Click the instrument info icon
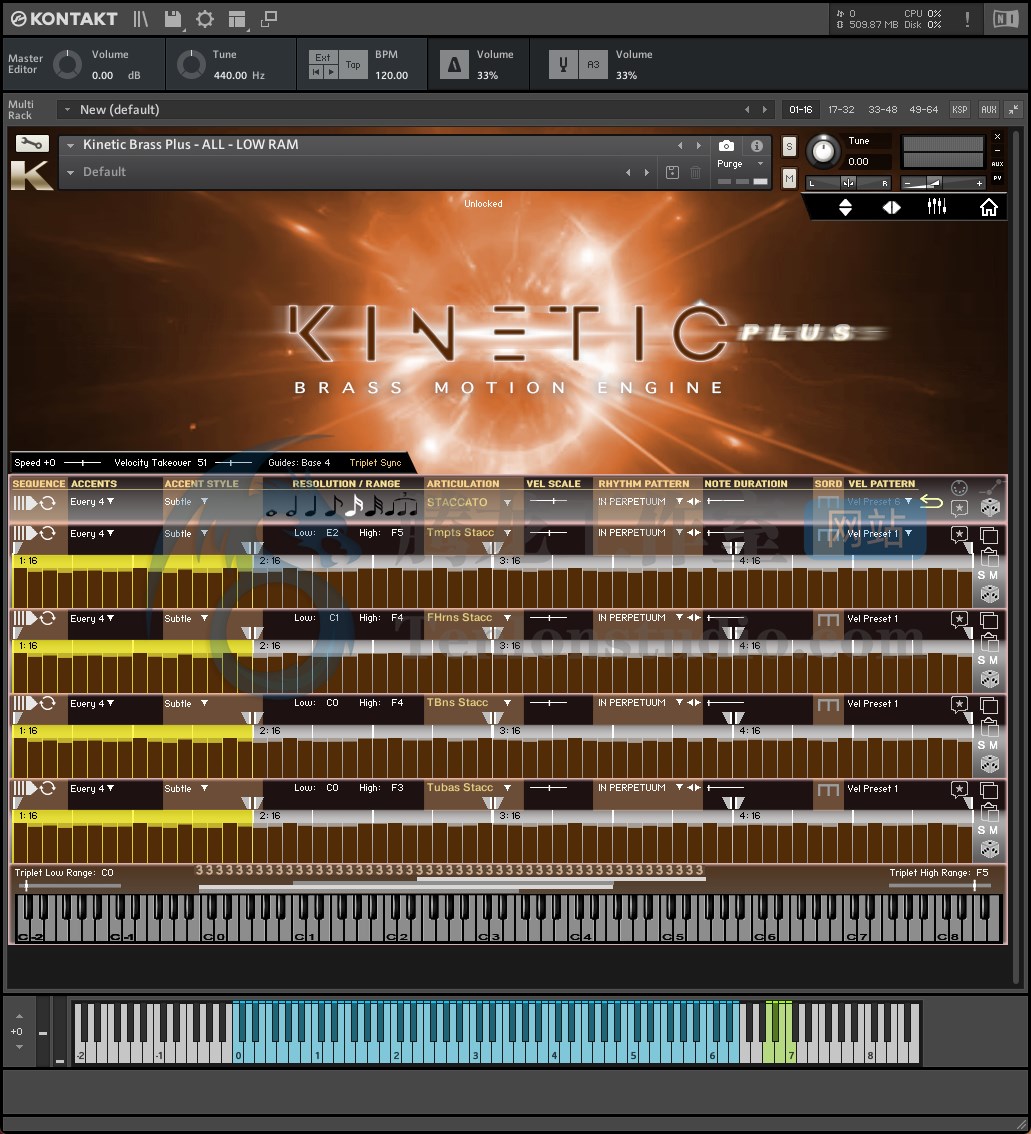Viewport: 1031px width, 1134px height. (757, 146)
